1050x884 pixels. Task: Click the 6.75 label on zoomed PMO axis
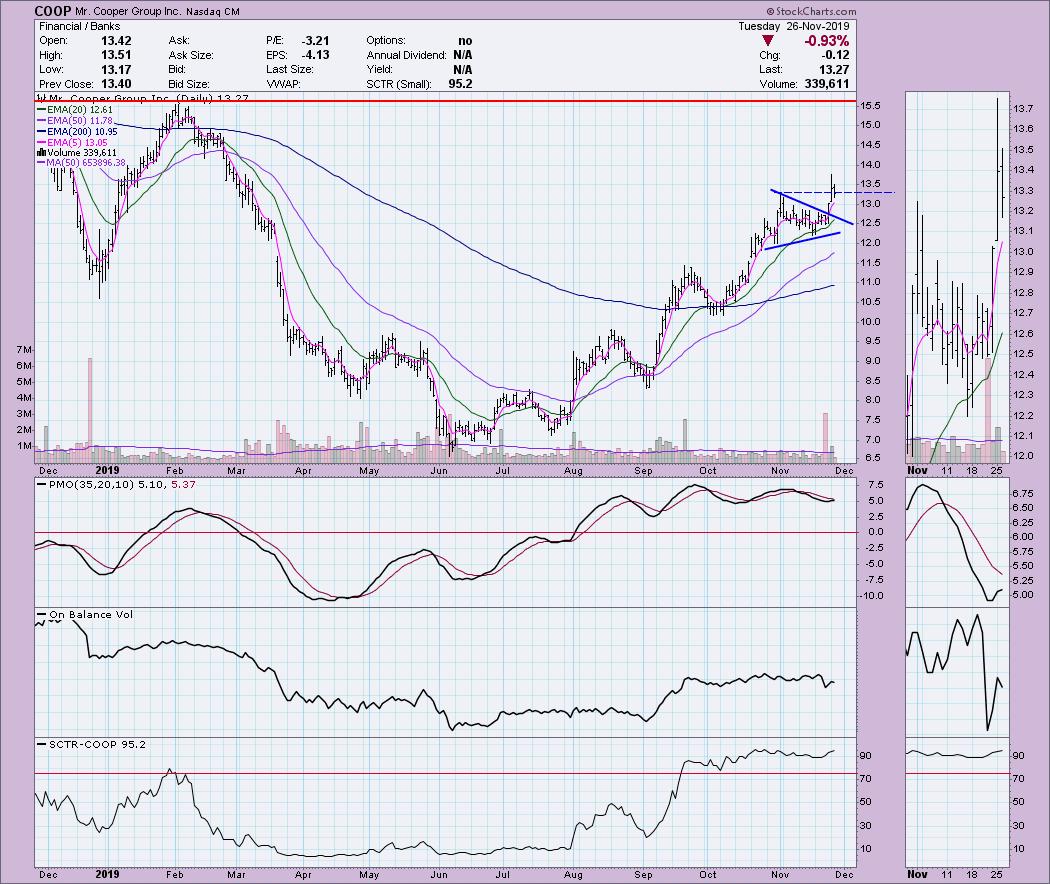coord(1021,493)
